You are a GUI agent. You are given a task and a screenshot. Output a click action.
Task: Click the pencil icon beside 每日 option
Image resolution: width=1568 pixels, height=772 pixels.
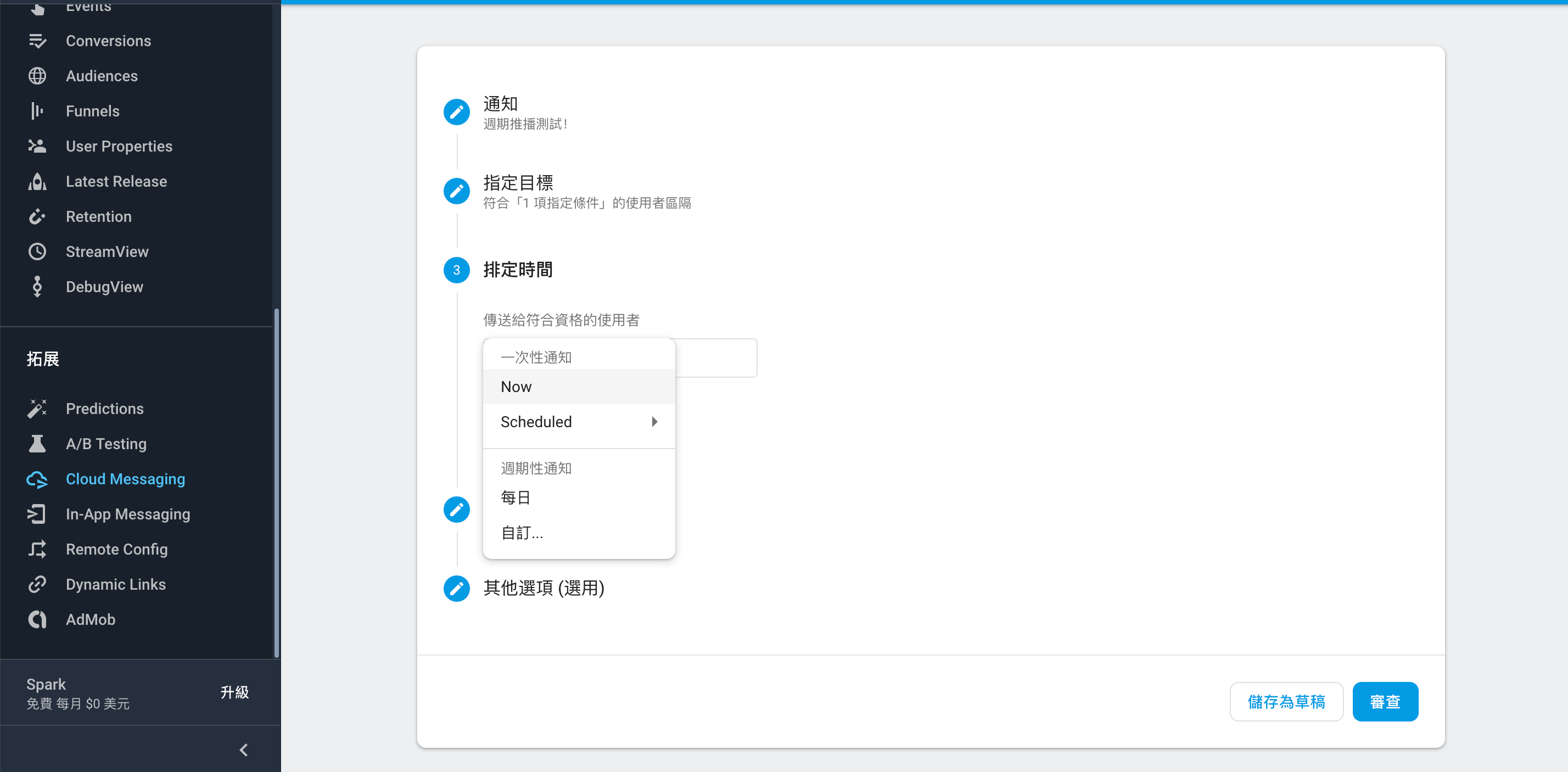(x=457, y=509)
